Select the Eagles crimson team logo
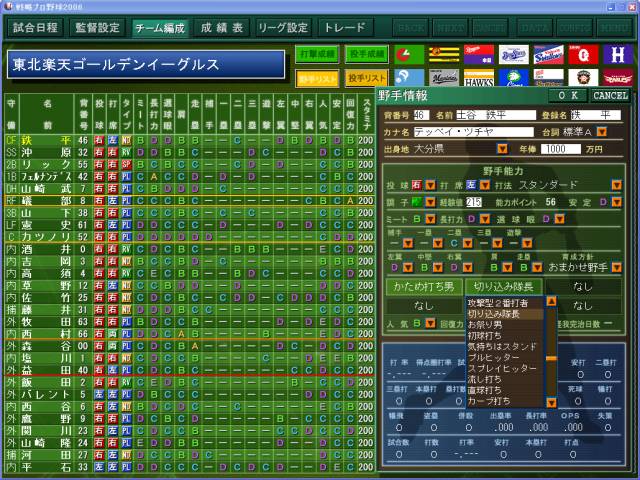640x480 pixels. coord(618,77)
